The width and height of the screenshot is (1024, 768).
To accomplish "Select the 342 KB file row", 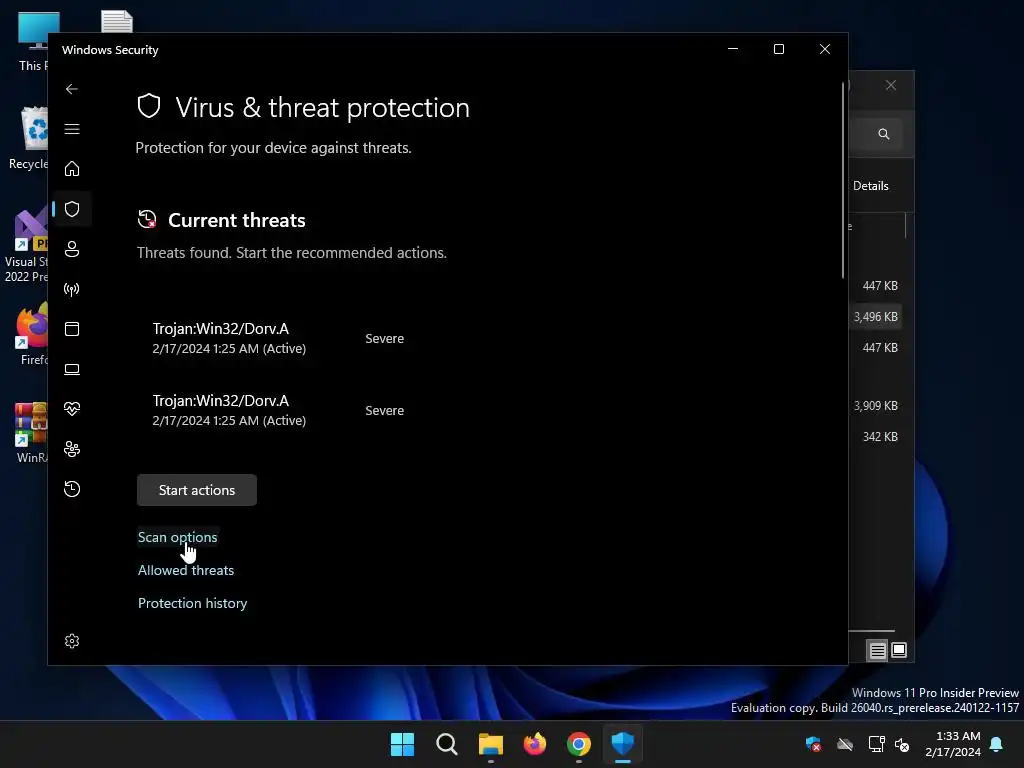I will click(876, 436).
